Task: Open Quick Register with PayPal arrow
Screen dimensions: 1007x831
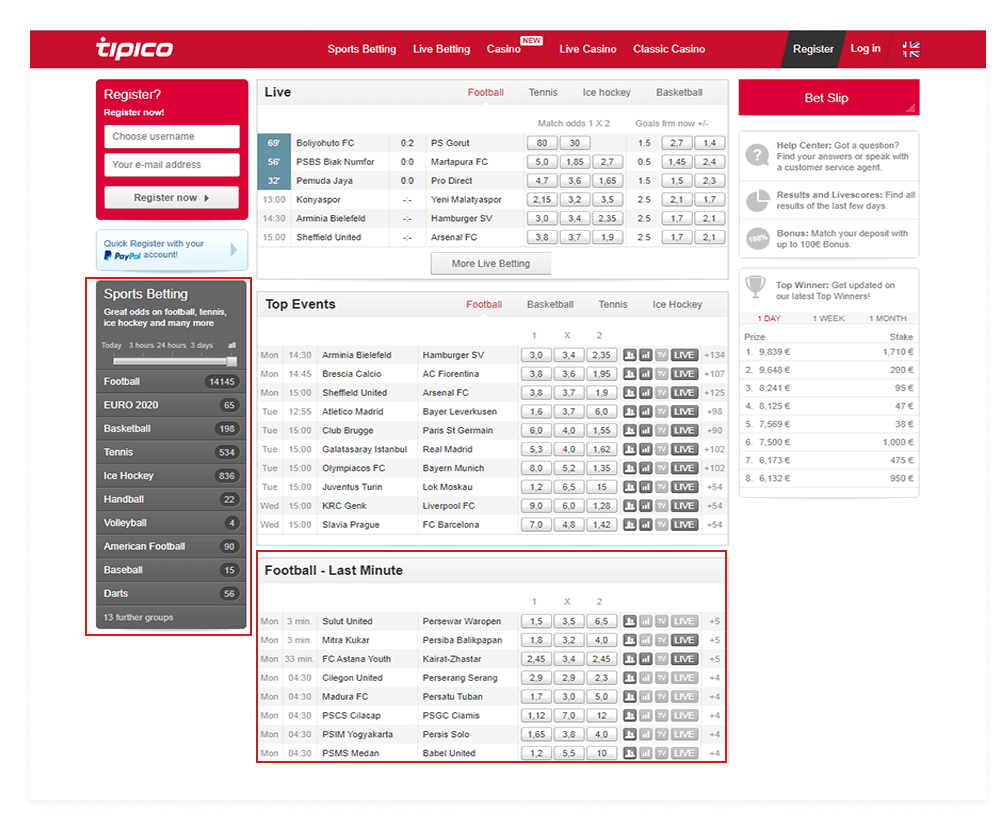Action: coord(234,249)
